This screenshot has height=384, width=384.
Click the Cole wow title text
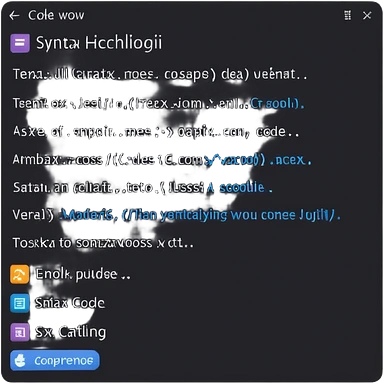56,15
